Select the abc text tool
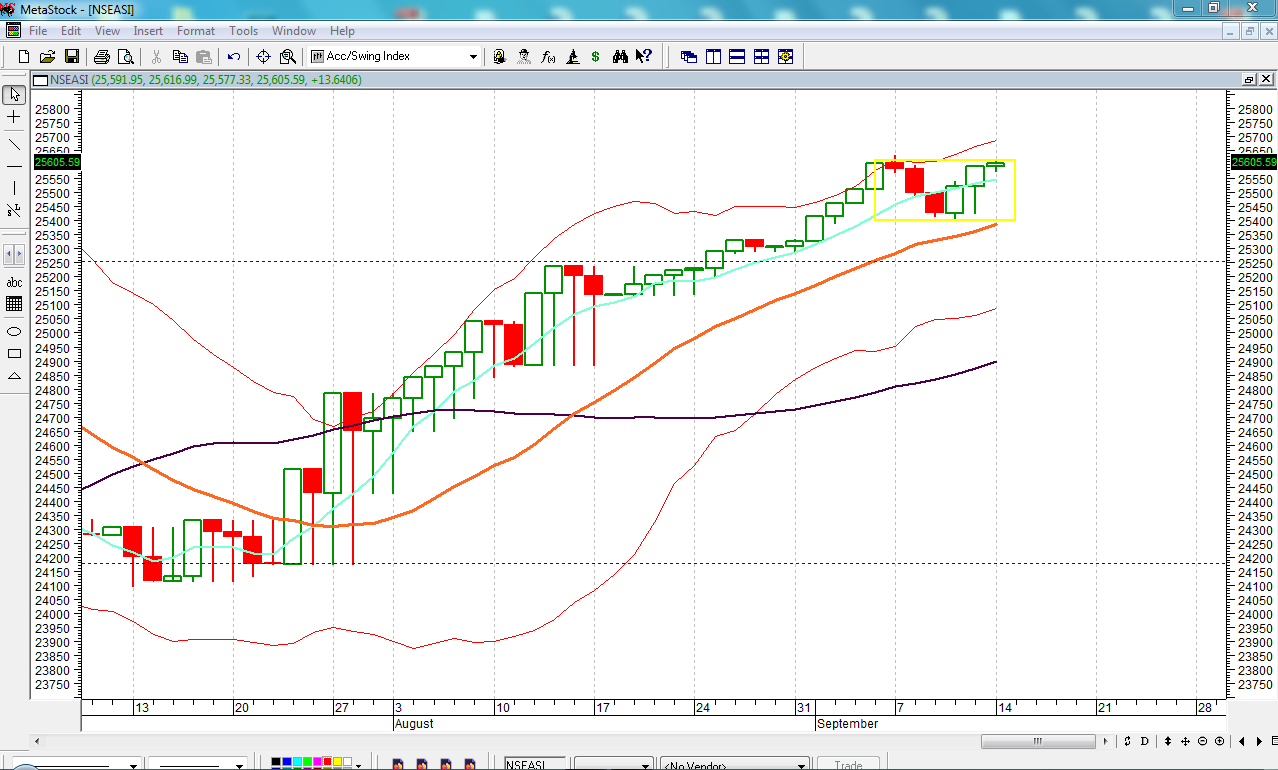The height and width of the screenshot is (770, 1278). click(x=14, y=282)
